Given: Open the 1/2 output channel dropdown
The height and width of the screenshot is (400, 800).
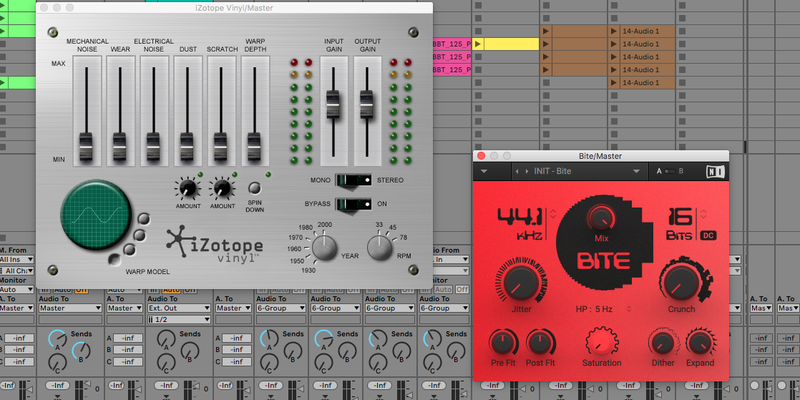Looking at the screenshot, I should [x=179, y=319].
